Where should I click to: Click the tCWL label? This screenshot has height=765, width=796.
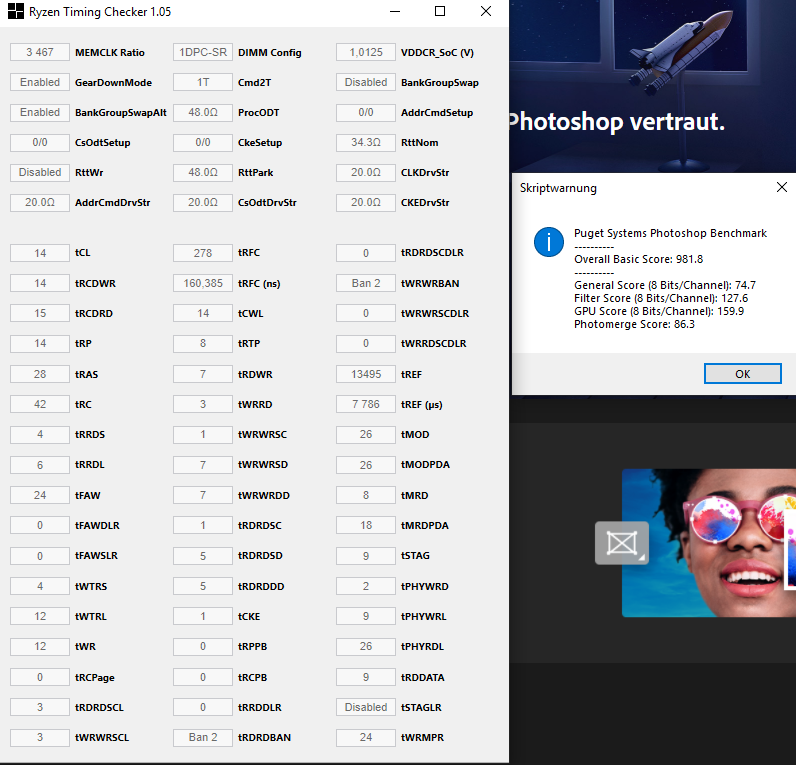point(250,313)
